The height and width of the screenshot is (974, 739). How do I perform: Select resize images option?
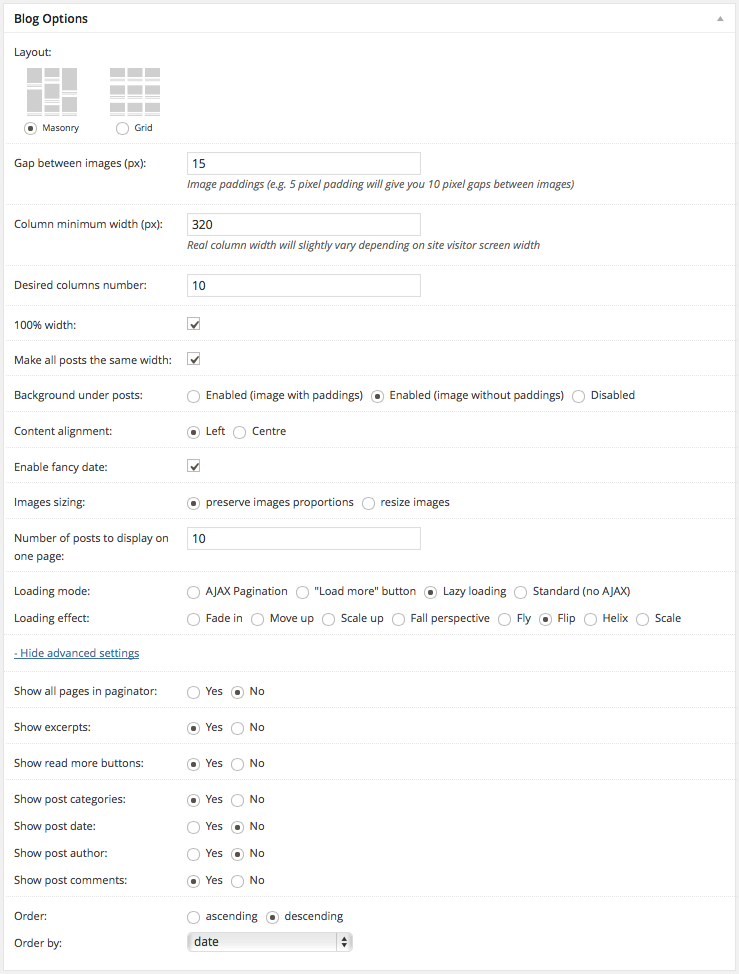point(369,503)
